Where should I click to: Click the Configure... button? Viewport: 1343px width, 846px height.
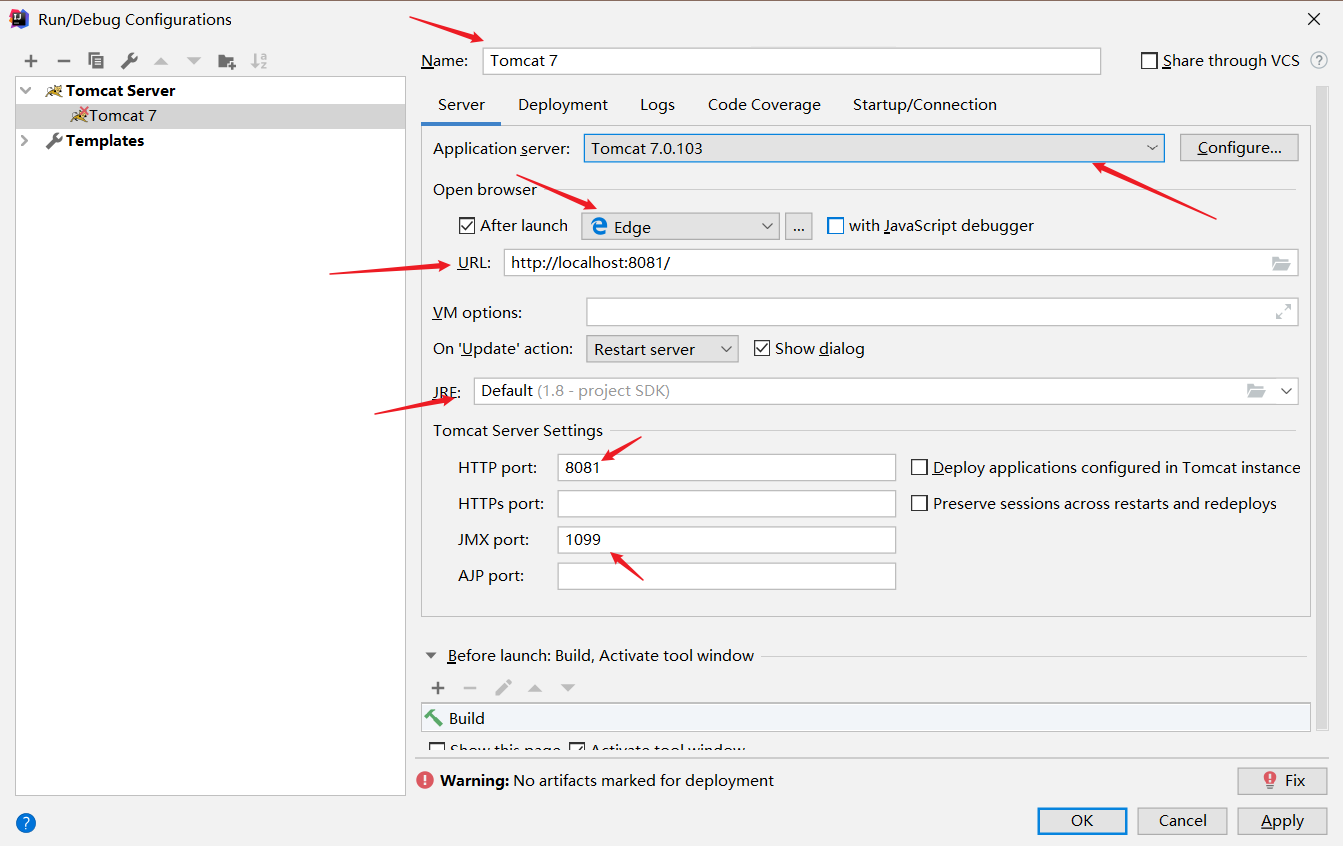tap(1239, 148)
